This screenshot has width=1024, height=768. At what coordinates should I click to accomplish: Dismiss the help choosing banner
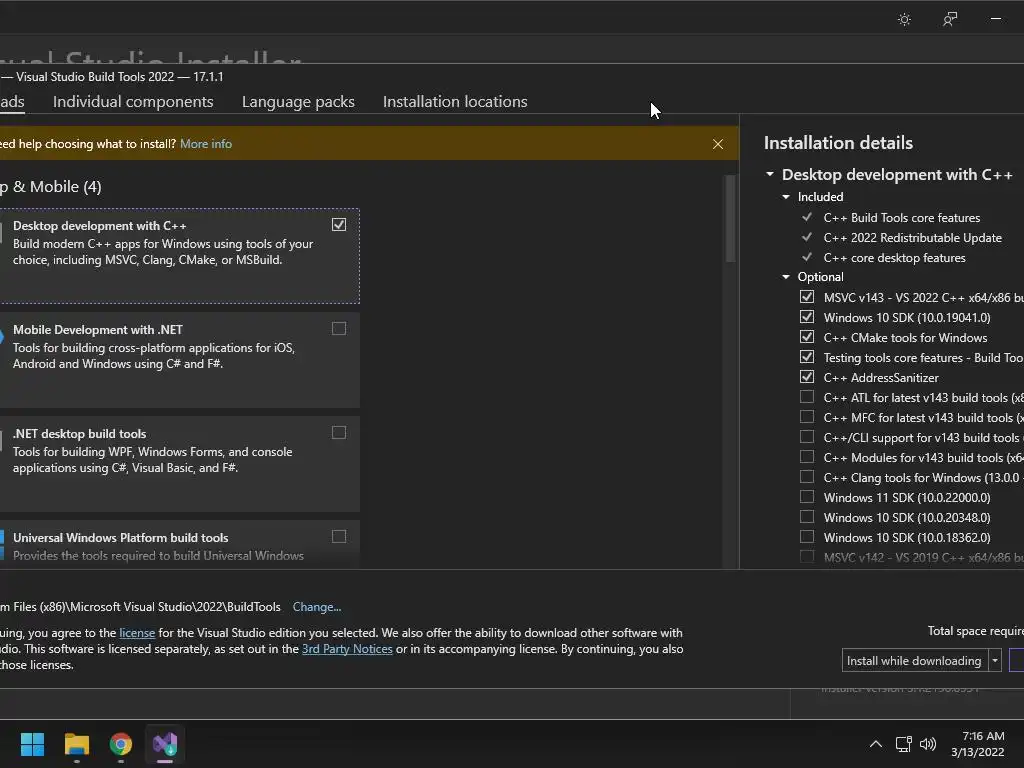click(x=718, y=144)
